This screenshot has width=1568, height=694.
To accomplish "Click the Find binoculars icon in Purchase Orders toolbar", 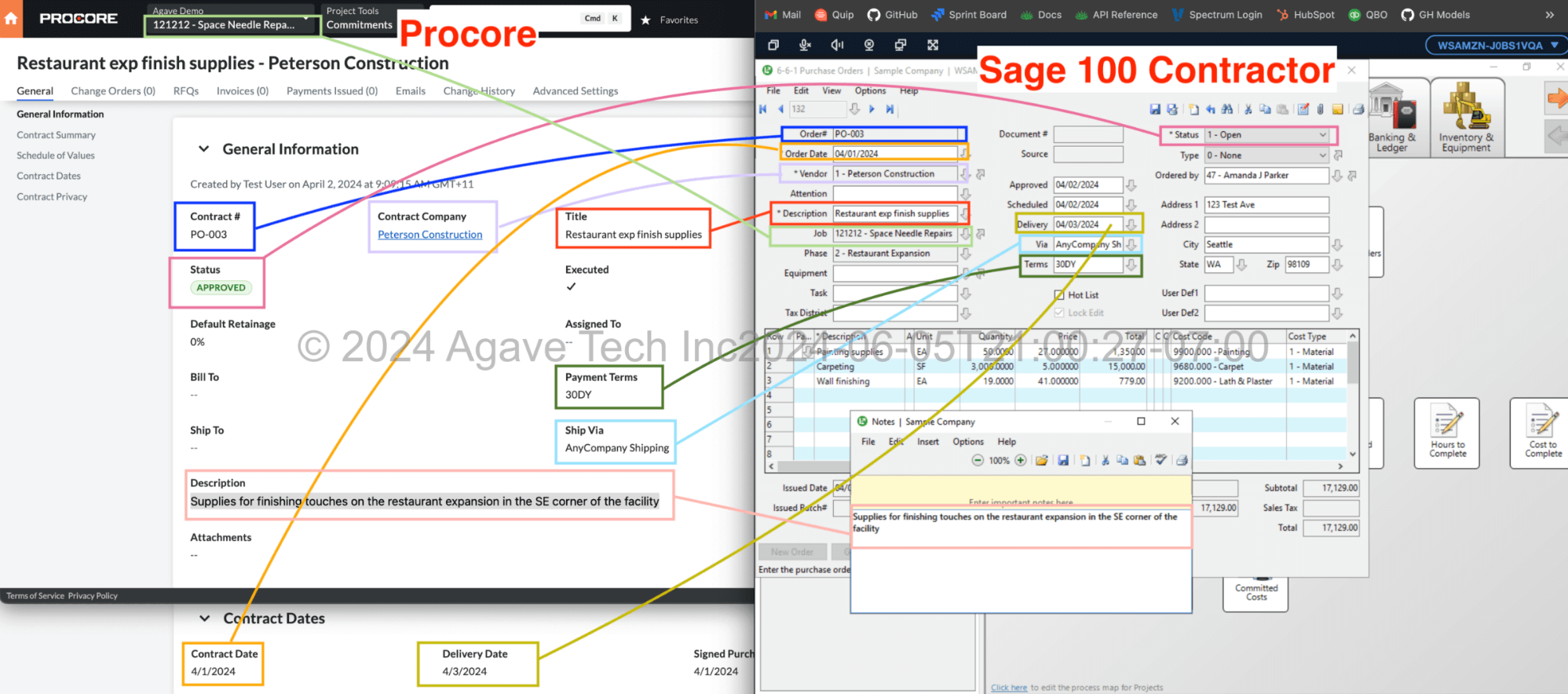I will coord(1226,109).
